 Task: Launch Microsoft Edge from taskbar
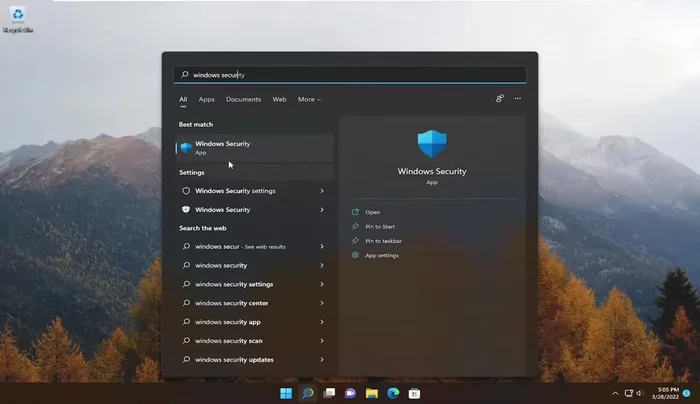393,393
